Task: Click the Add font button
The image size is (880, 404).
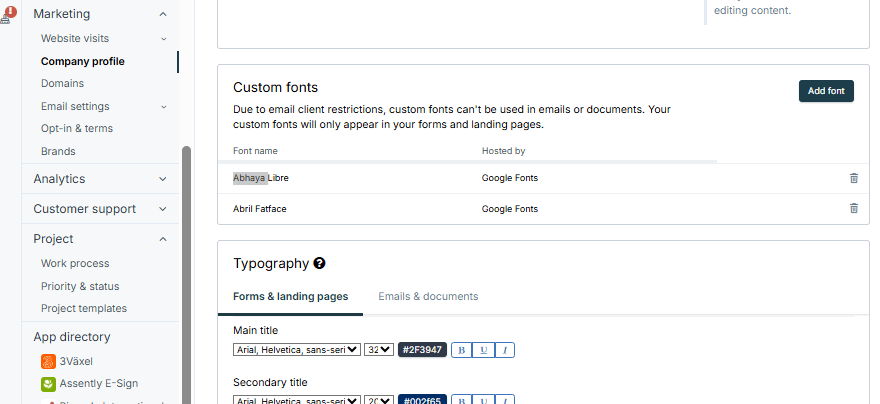Action: 826,91
